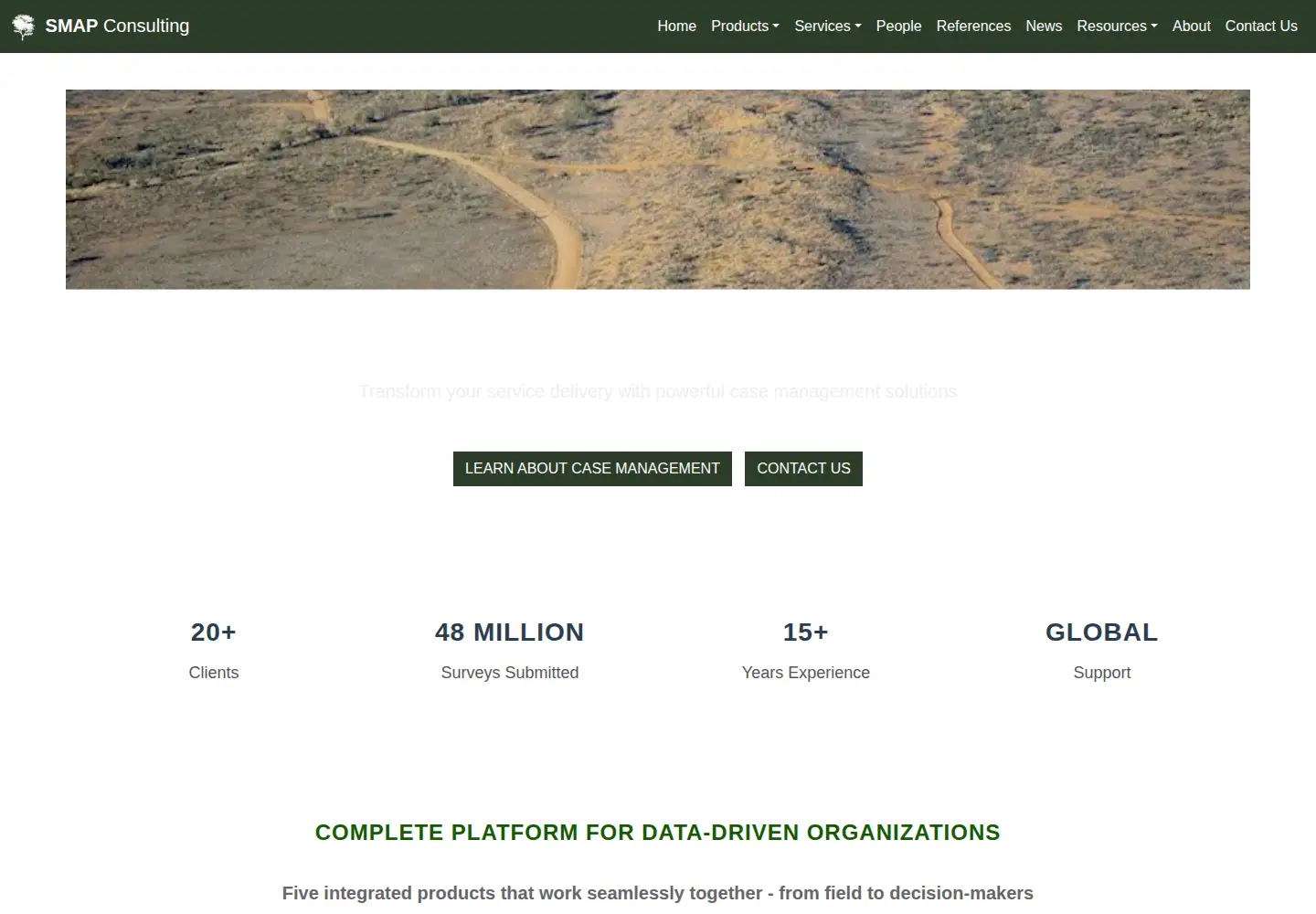Navigate to the About page
The height and width of the screenshot is (914, 1316).
(x=1191, y=27)
